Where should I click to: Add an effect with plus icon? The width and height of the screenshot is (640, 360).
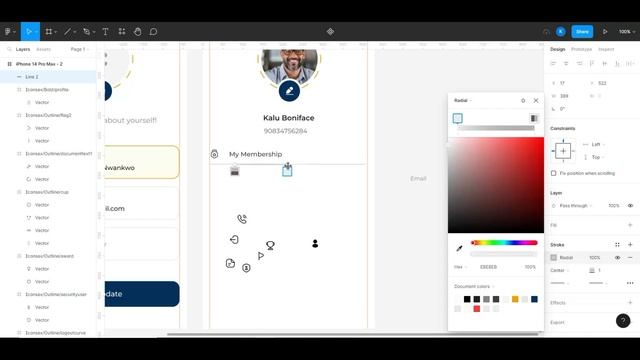(630, 302)
